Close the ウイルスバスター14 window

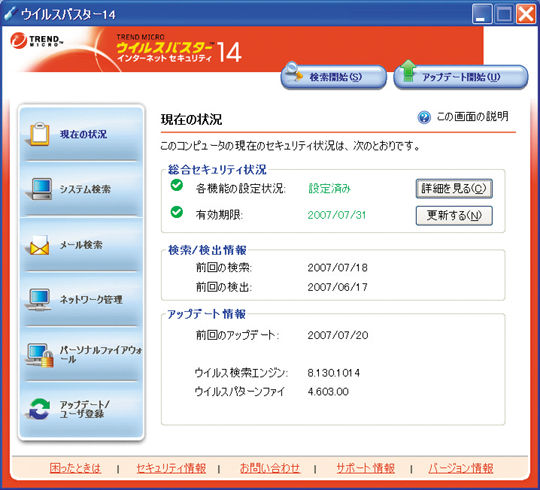pyautogui.click(x=526, y=14)
